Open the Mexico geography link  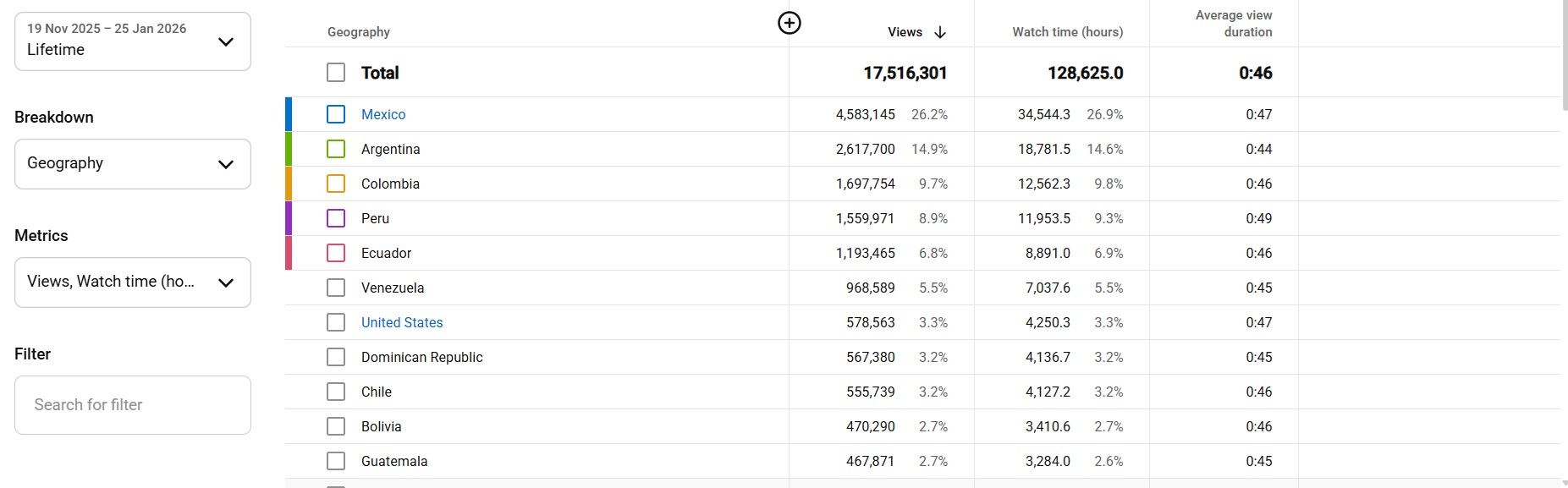(x=383, y=114)
